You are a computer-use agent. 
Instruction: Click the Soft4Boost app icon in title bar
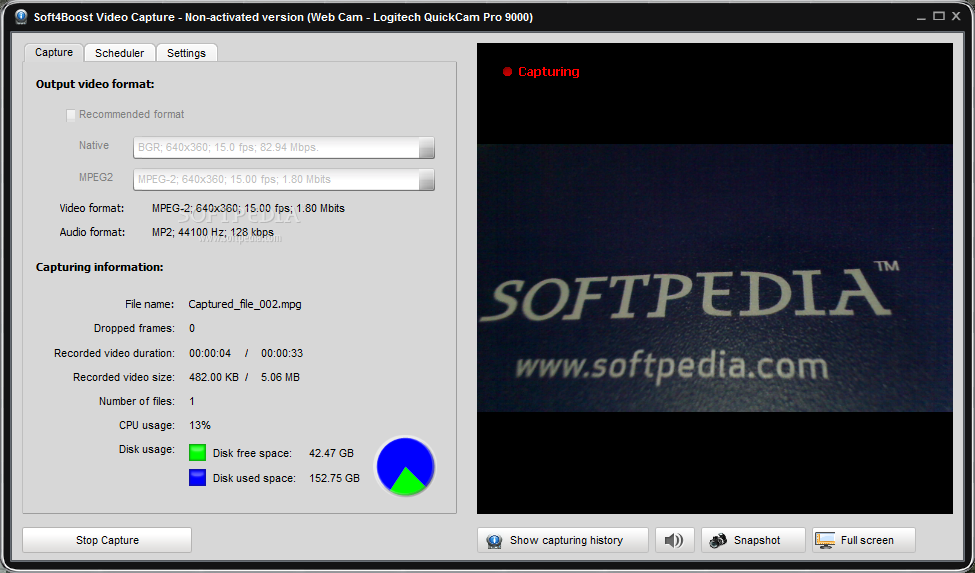click(21, 17)
